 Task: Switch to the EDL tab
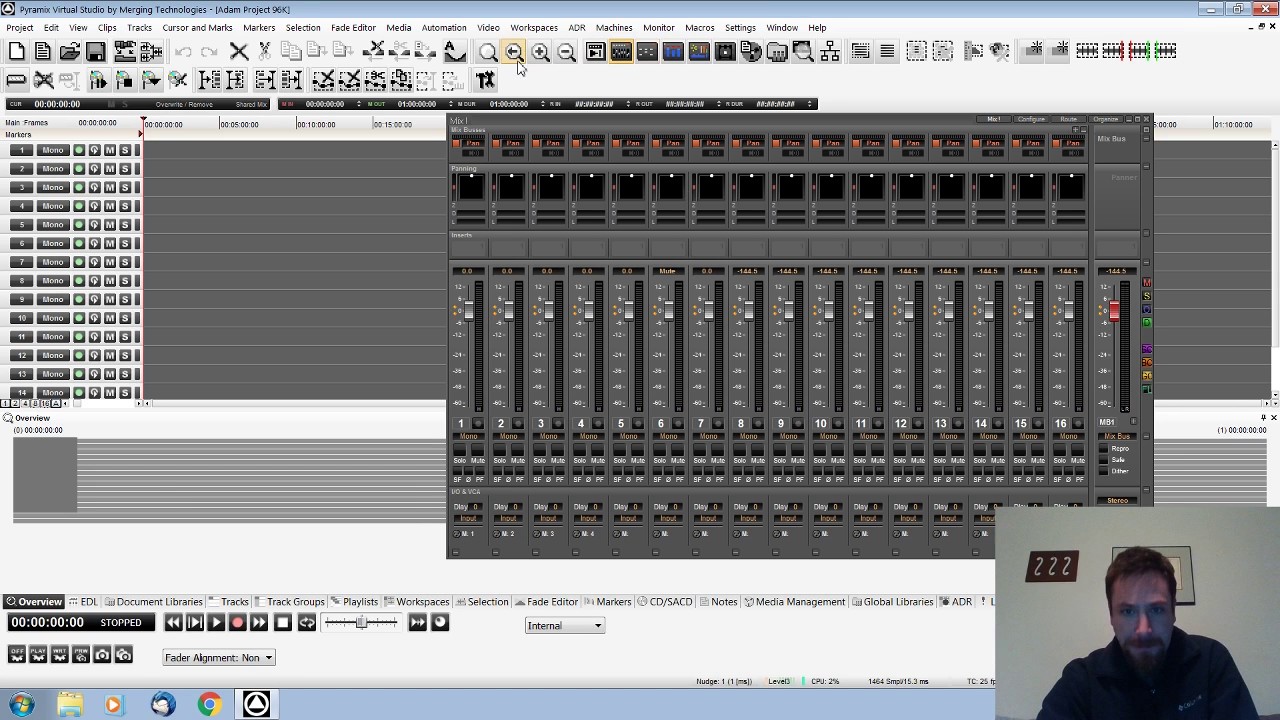(83, 602)
